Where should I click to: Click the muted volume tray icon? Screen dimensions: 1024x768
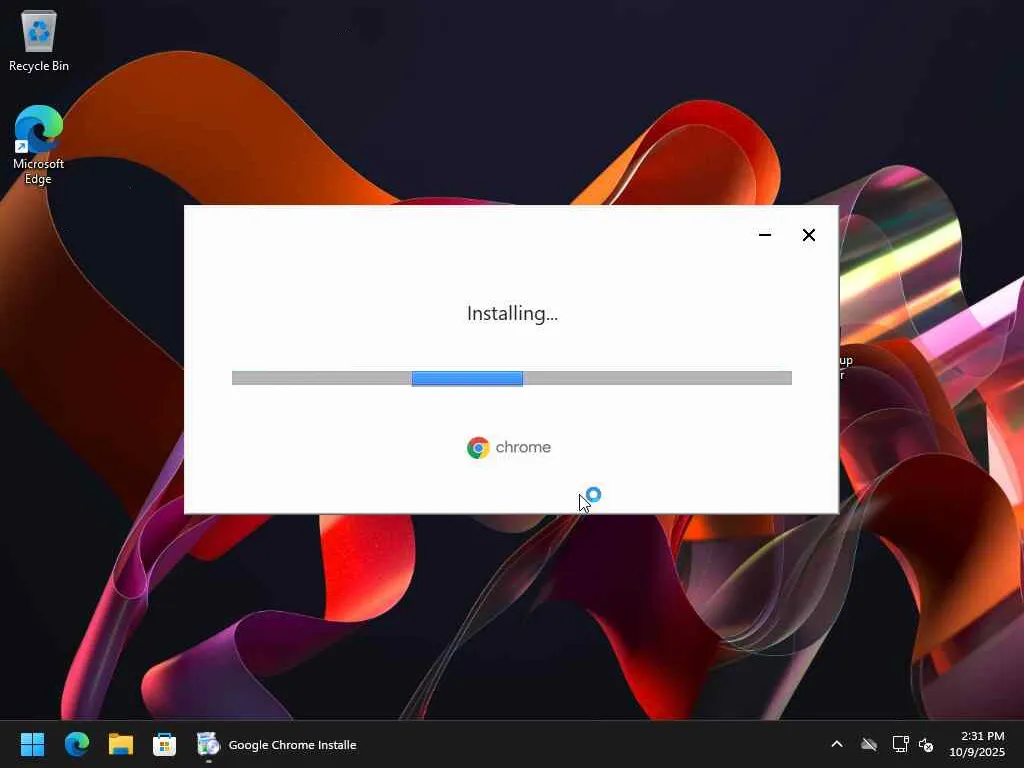(x=926, y=744)
